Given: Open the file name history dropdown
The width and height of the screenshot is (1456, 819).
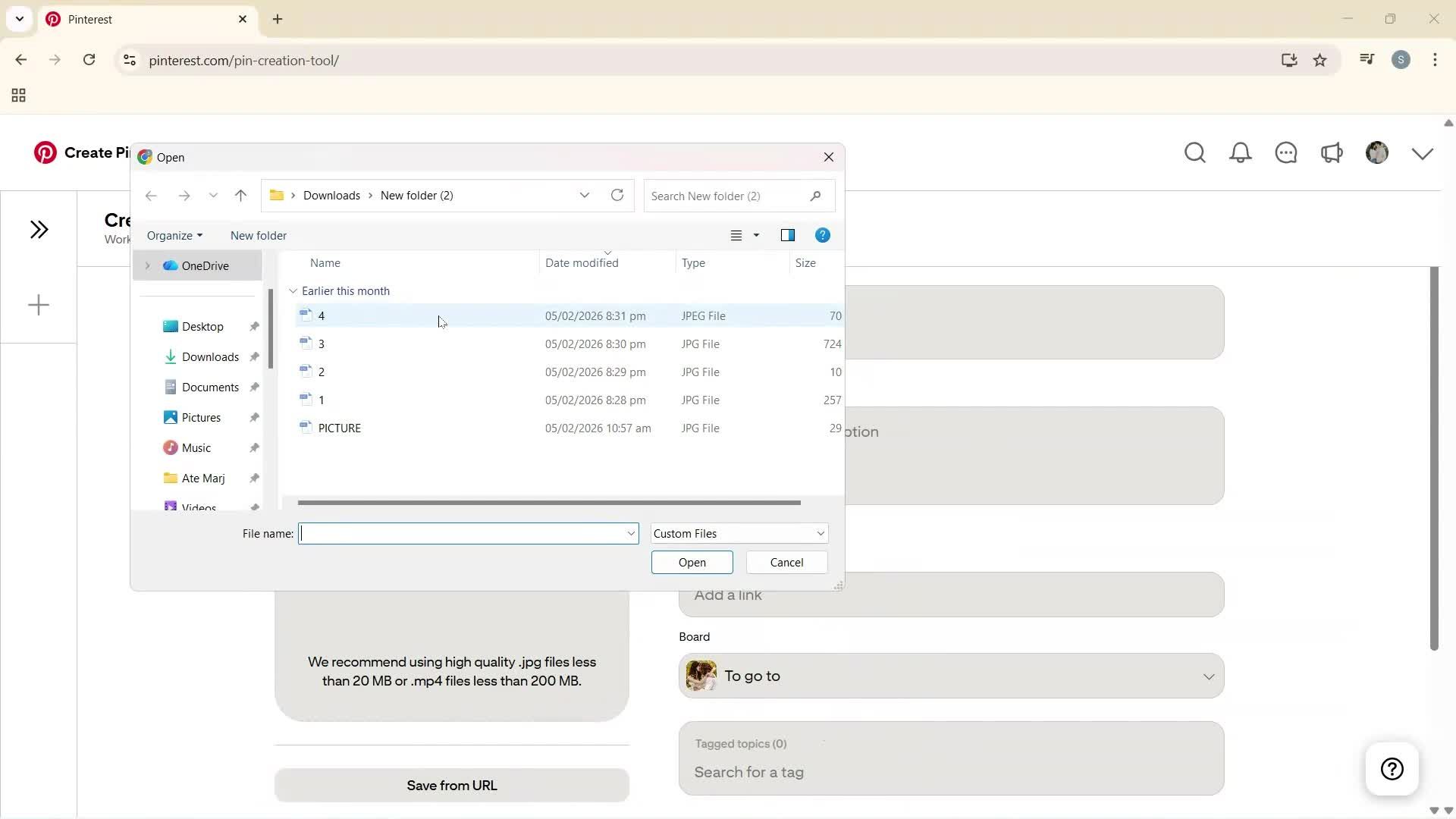Looking at the screenshot, I should pyautogui.click(x=631, y=533).
